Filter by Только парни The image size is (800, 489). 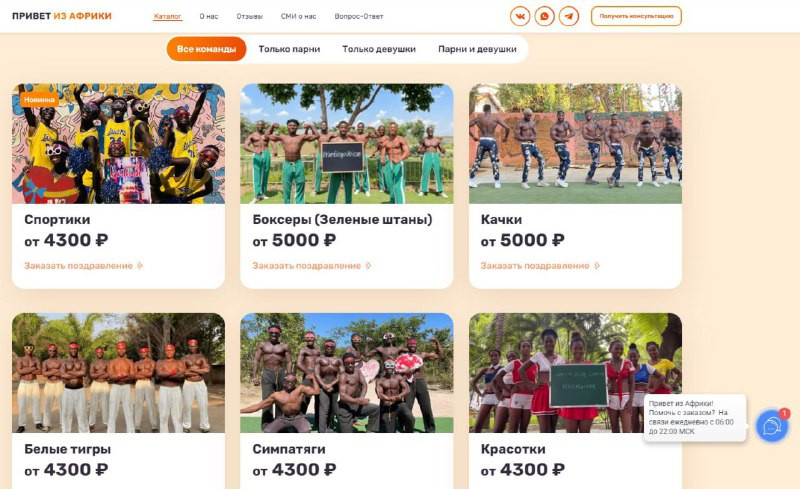[x=289, y=49]
